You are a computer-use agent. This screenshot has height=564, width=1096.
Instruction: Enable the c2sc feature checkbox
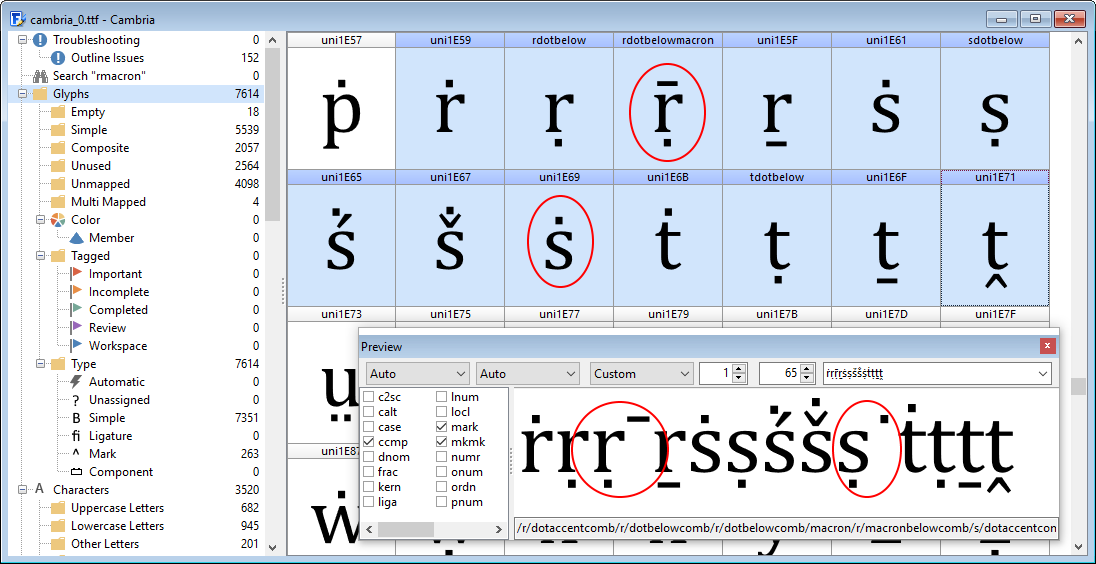pos(368,396)
